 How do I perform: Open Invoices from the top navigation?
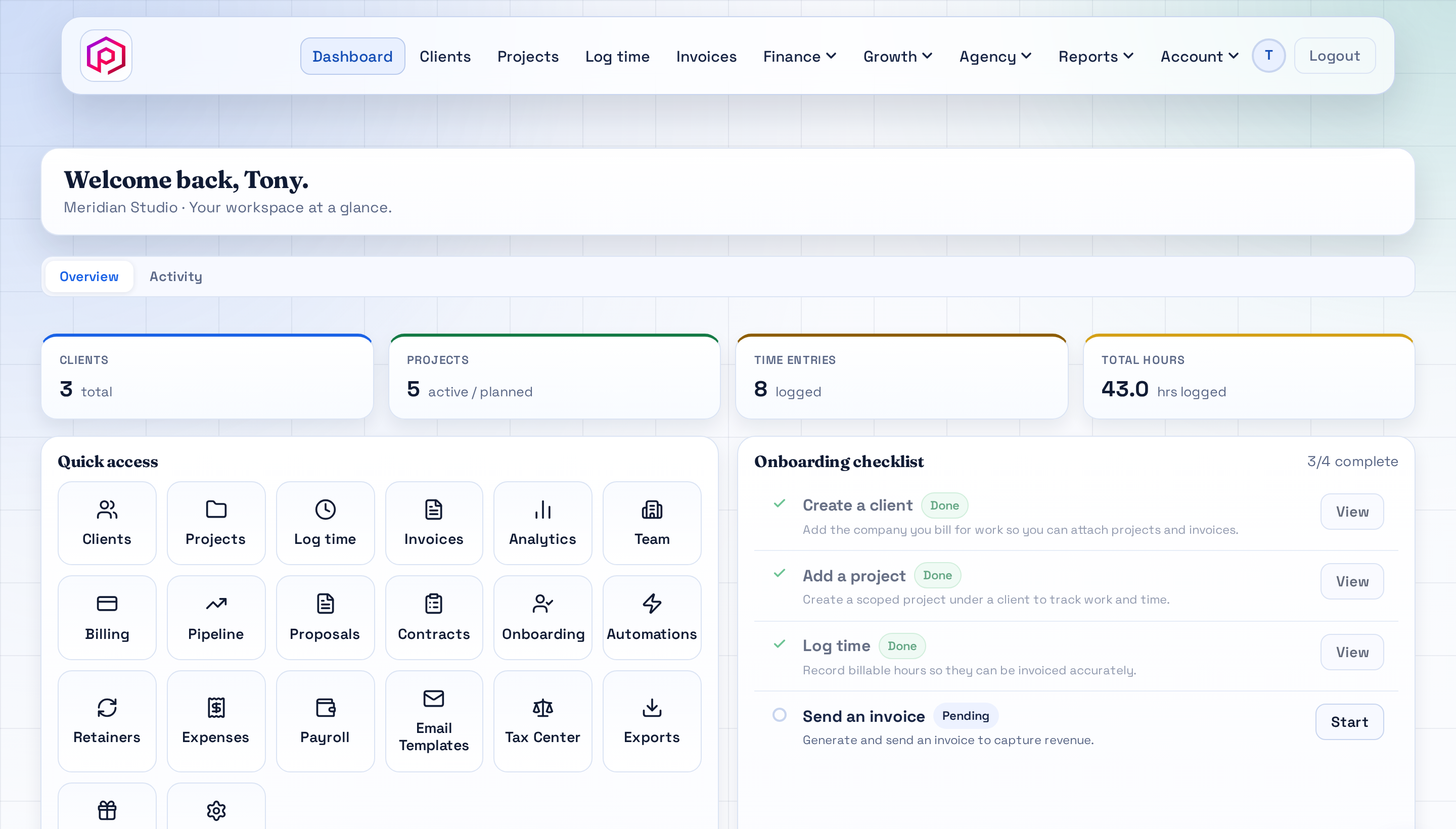tap(706, 57)
